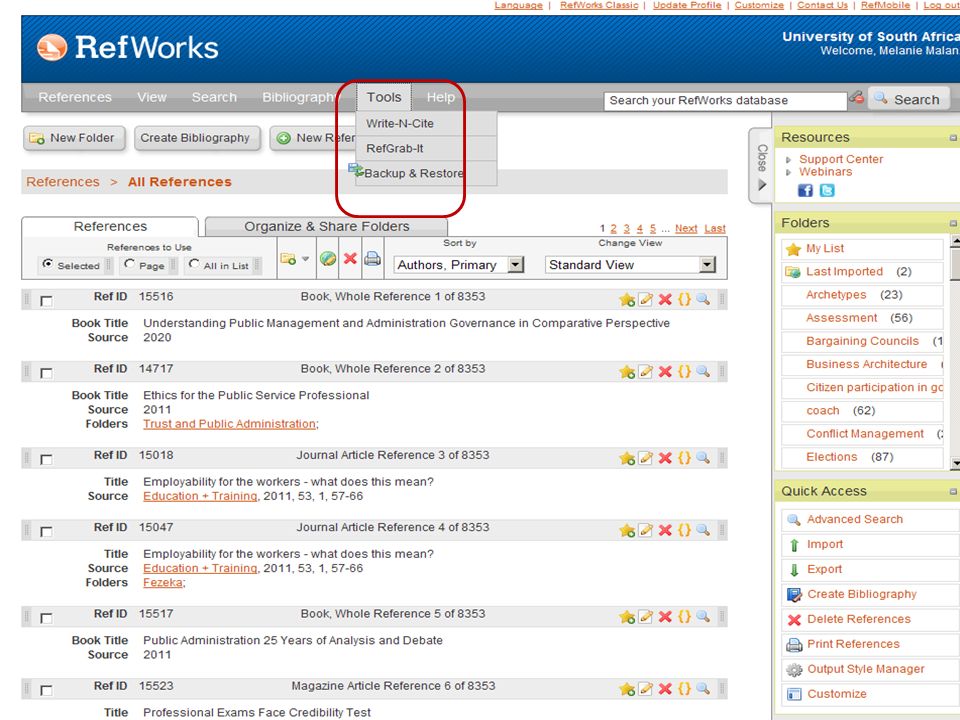Click the RefWorks logo
The image size is (960, 720).
click(x=127, y=48)
